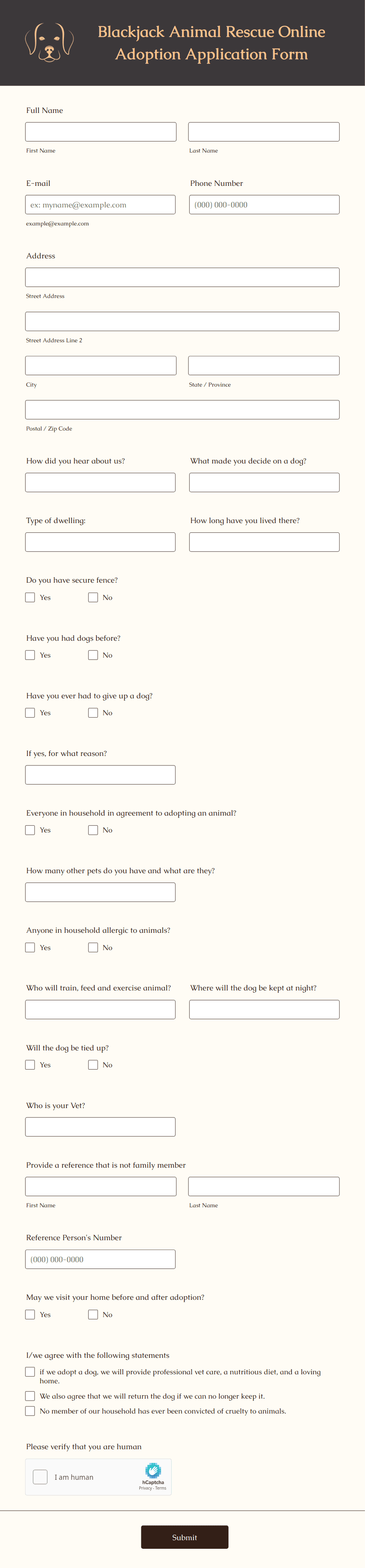
Task: Focus the E-mail input field
Action: (x=100, y=205)
